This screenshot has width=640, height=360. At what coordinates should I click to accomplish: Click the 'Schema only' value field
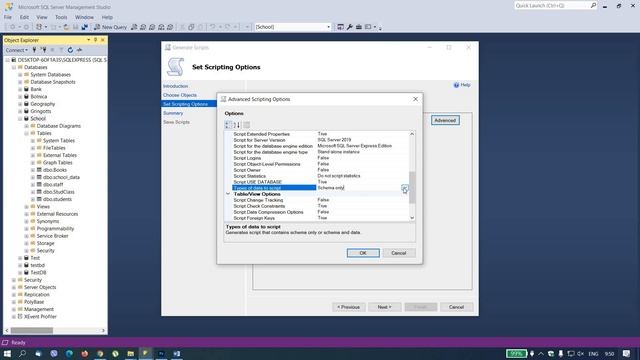click(x=358, y=188)
